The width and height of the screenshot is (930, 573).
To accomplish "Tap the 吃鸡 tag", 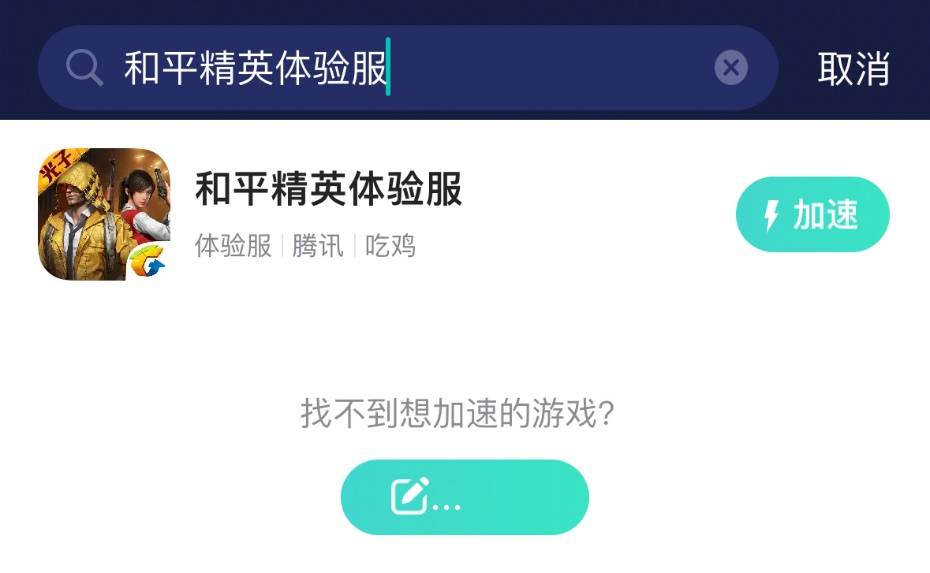I will pyautogui.click(x=390, y=246).
